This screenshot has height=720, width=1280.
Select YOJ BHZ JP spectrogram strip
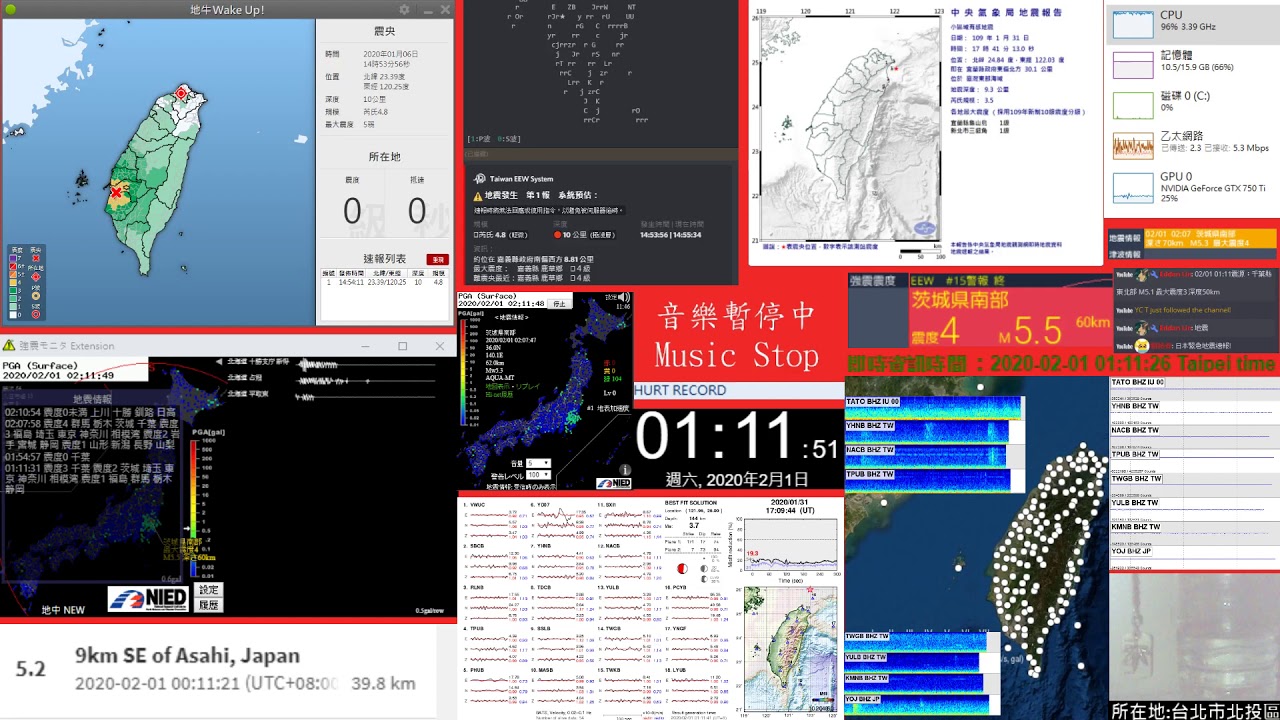click(917, 704)
